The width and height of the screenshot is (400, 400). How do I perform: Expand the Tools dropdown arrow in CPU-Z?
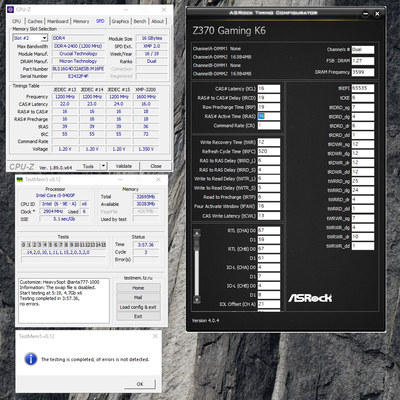pos(103,166)
